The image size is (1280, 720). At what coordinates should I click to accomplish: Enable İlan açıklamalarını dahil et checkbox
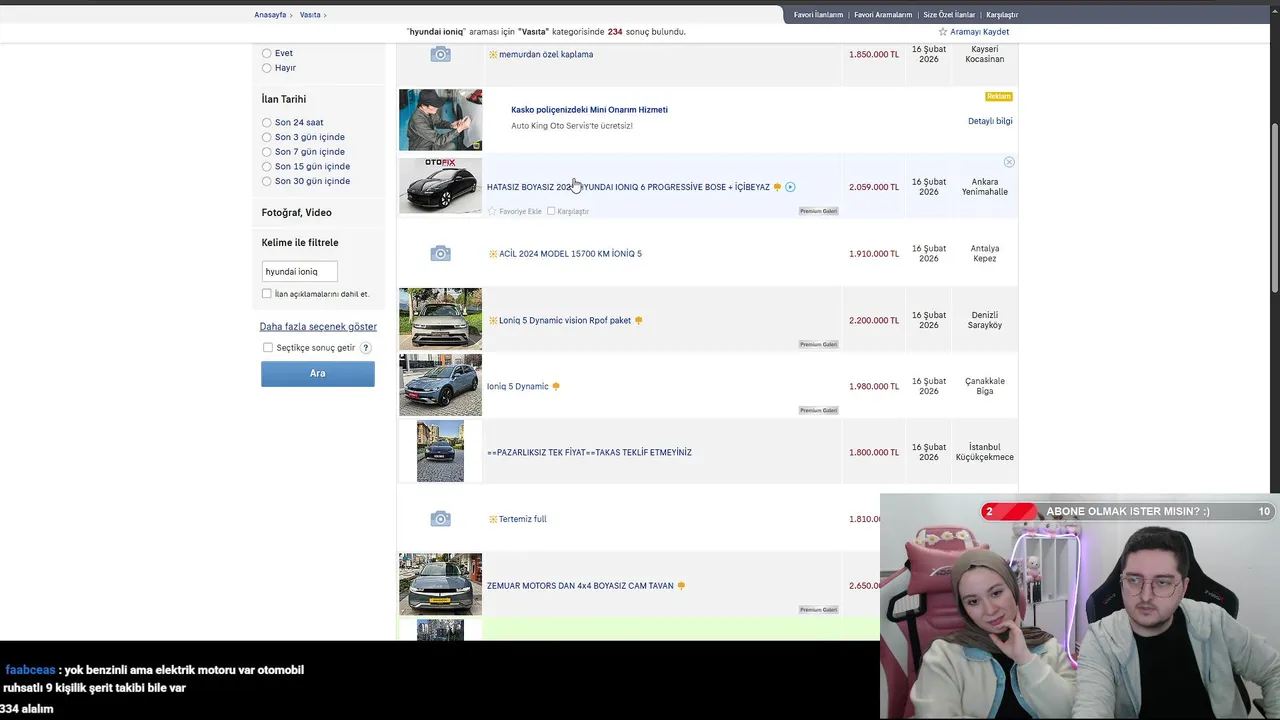click(x=267, y=294)
